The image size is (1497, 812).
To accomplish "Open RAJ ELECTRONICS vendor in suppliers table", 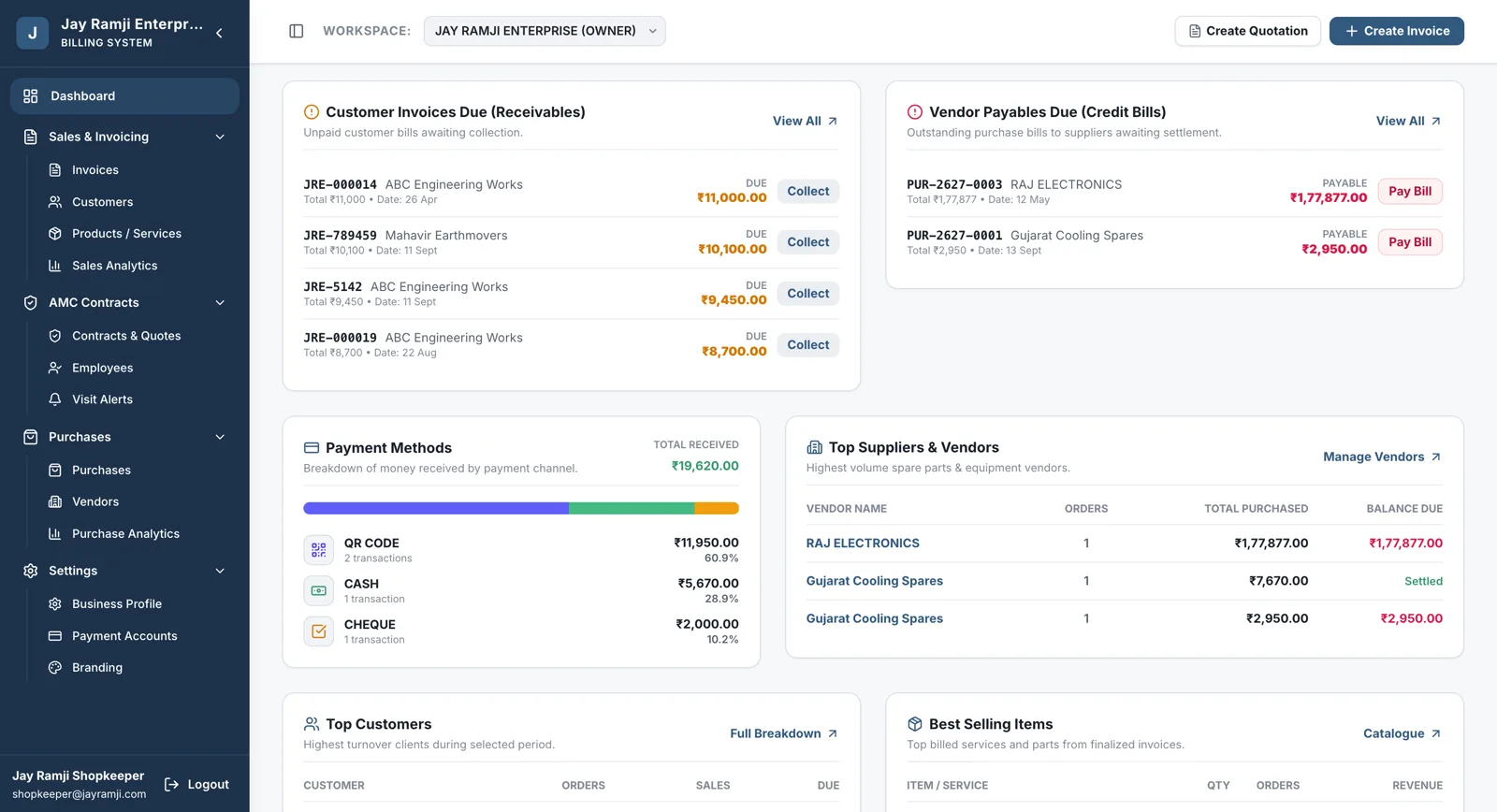I will point(863,544).
